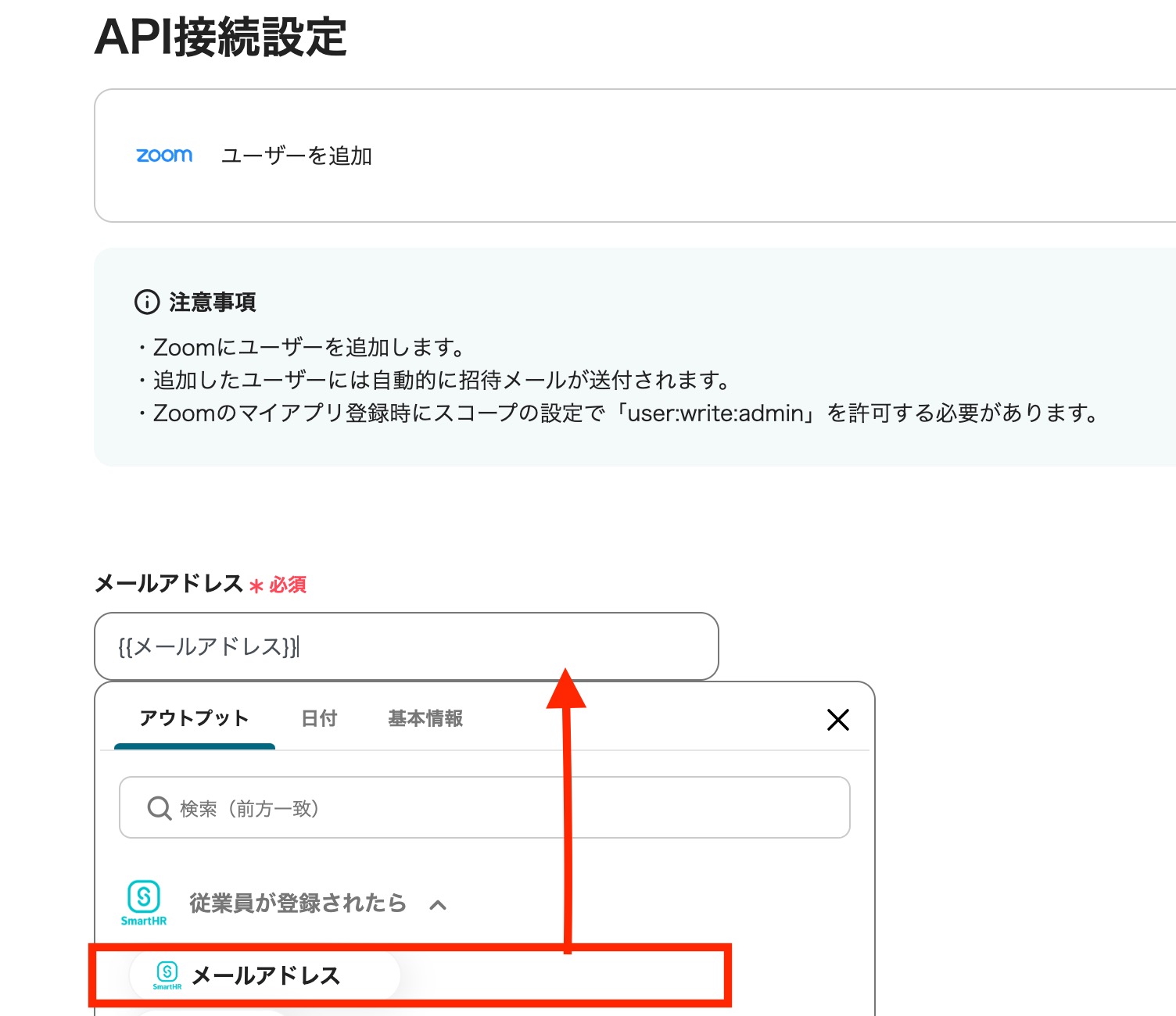The height and width of the screenshot is (1016, 1176).
Task: Click the note 'Zoomにユーザーを追加します。'
Action: 302,347
